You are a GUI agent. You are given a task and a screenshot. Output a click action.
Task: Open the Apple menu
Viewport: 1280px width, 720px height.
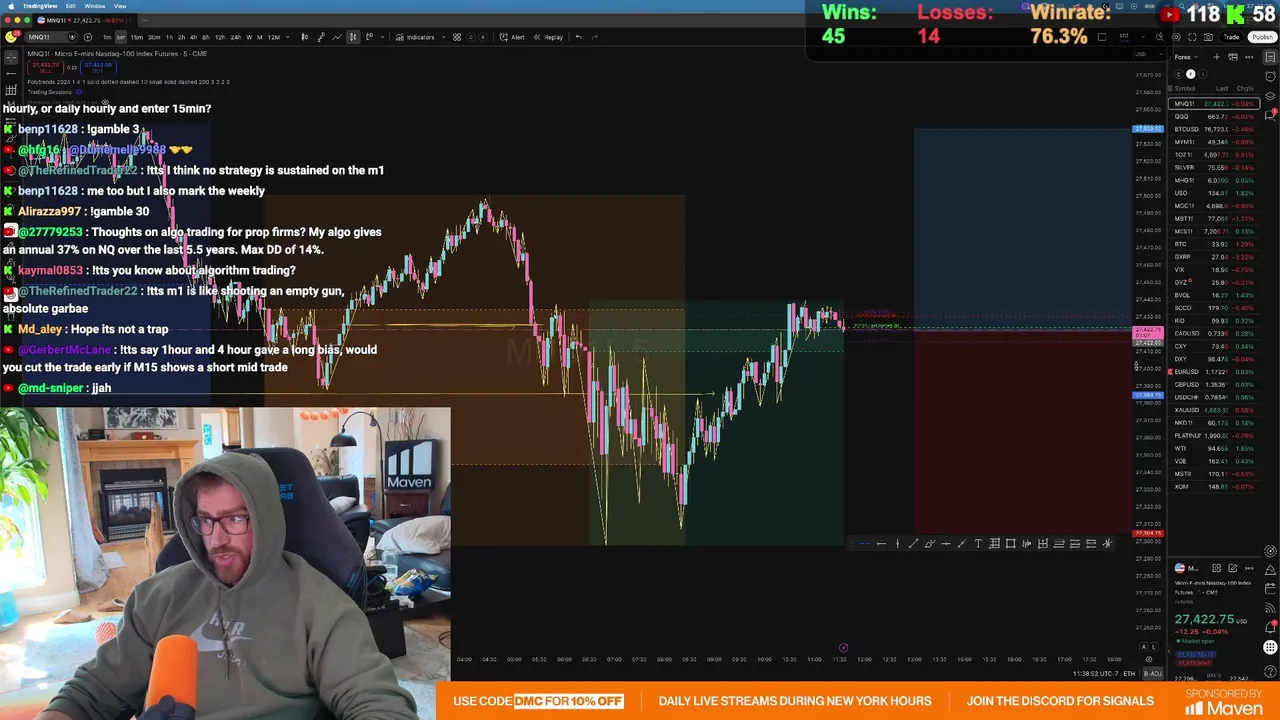11,6
